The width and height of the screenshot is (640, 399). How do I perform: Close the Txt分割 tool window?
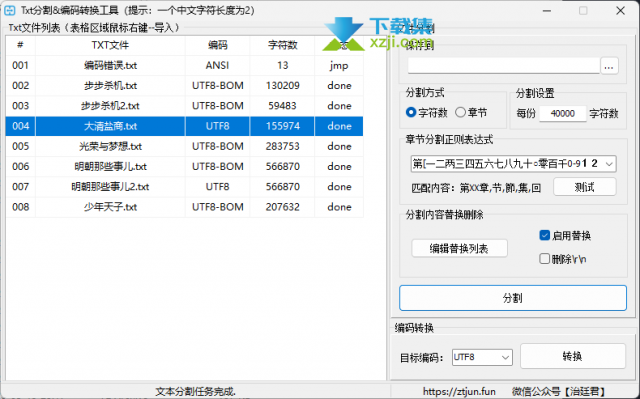620,11
